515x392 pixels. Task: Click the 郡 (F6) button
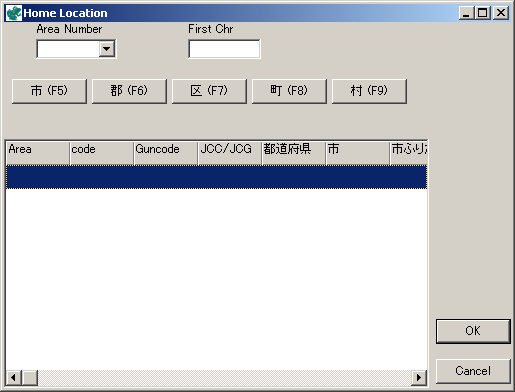(129, 91)
